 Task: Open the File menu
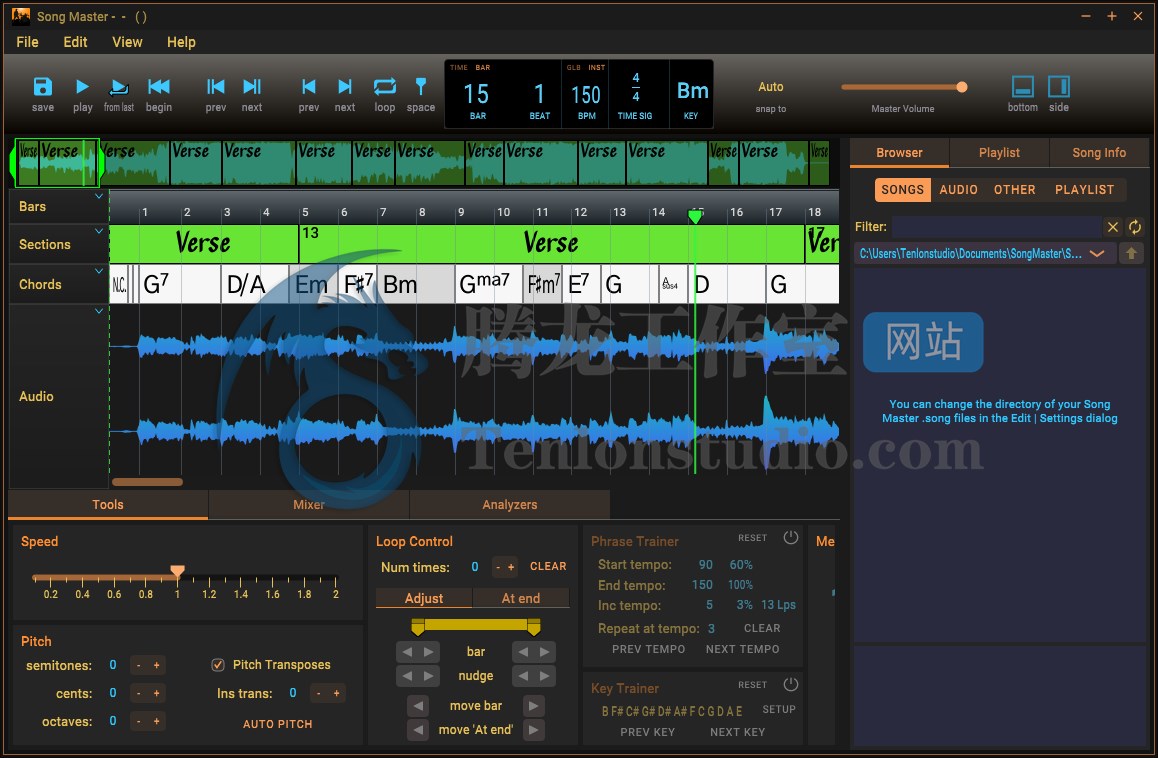[27, 42]
